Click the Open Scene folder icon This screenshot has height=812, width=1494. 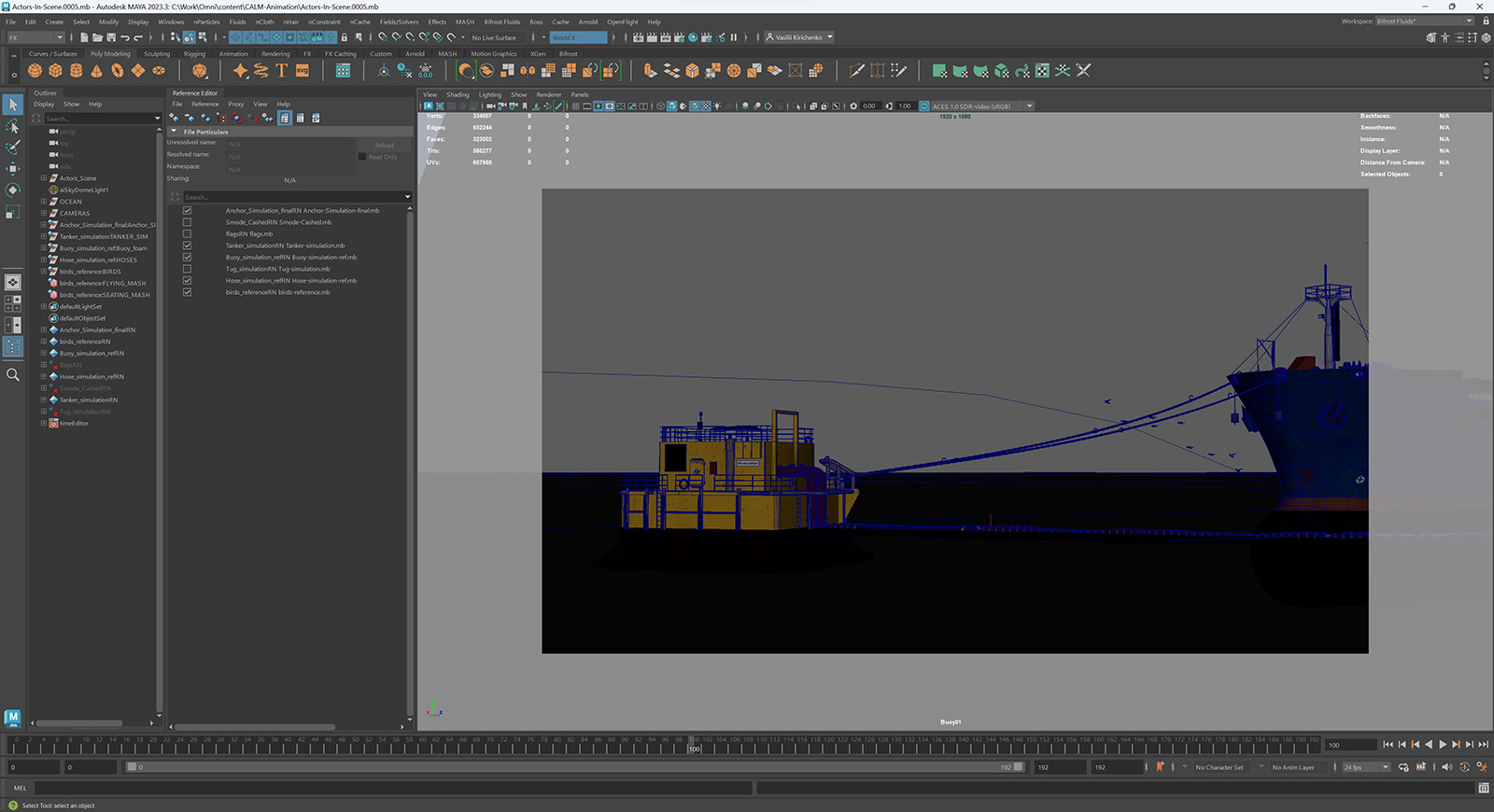coord(97,37)
